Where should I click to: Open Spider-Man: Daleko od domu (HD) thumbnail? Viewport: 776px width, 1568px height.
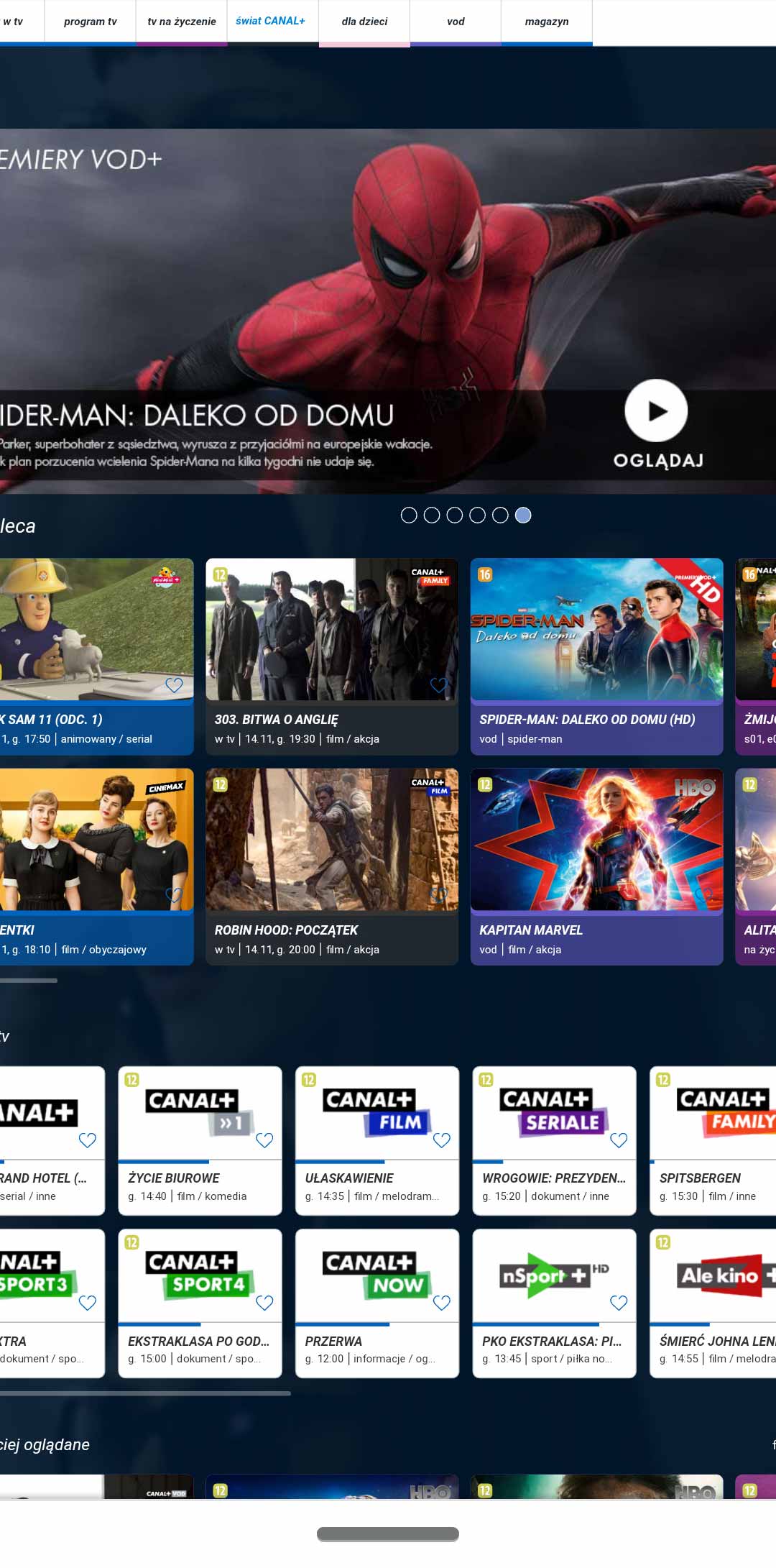(596, 629)
